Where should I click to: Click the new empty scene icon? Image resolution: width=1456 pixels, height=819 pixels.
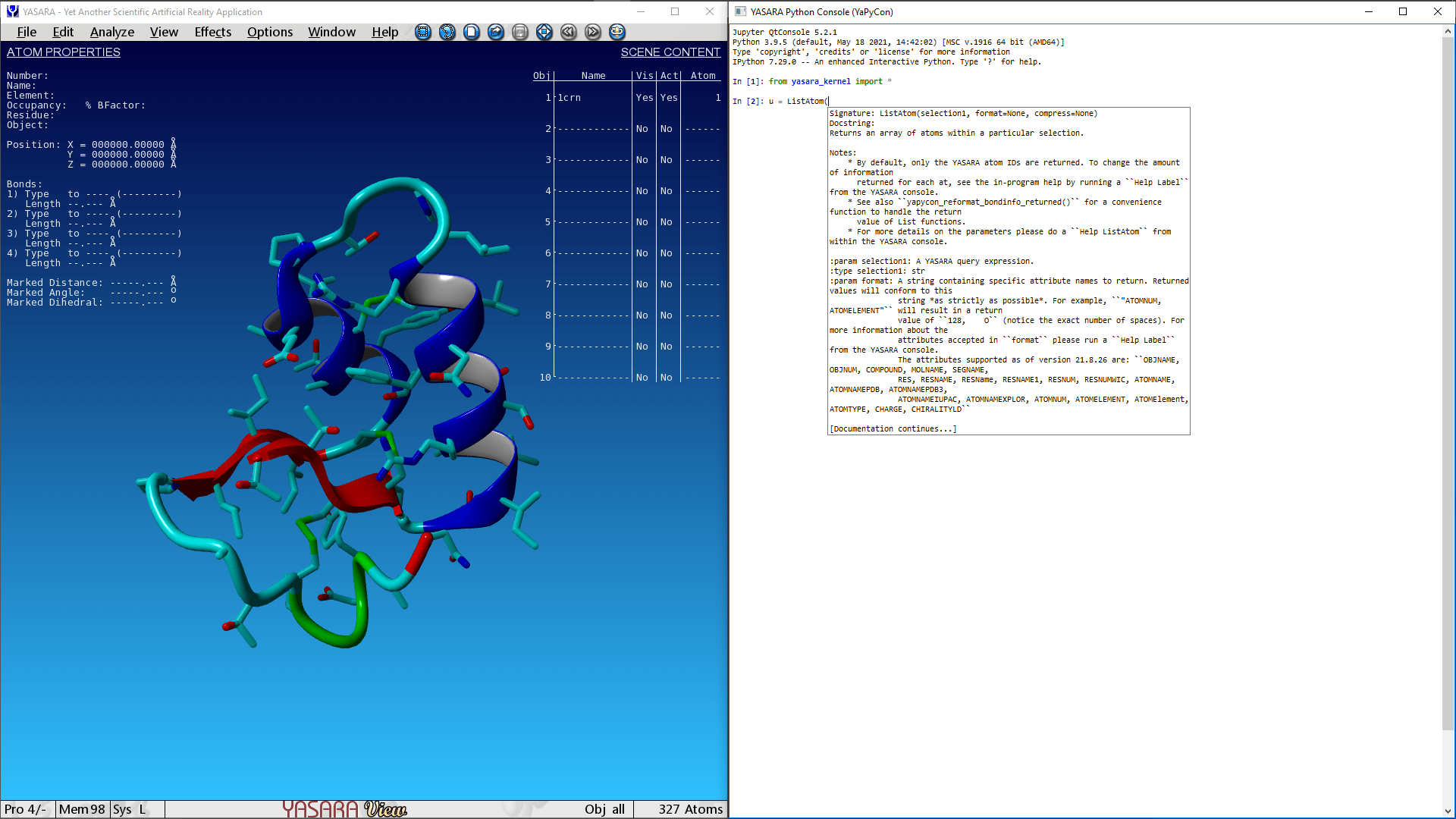(472, 32)
